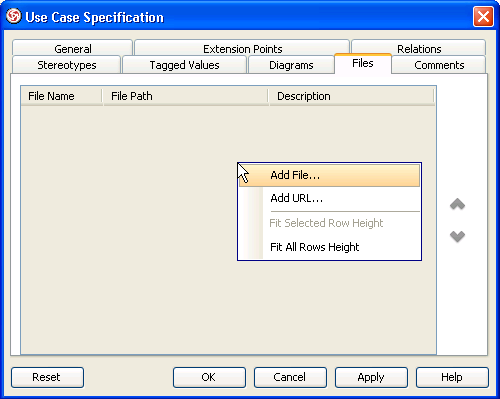Screen dimensions: 500x399
Task: Select the Files tab
Action: click(x=363, y=63)
